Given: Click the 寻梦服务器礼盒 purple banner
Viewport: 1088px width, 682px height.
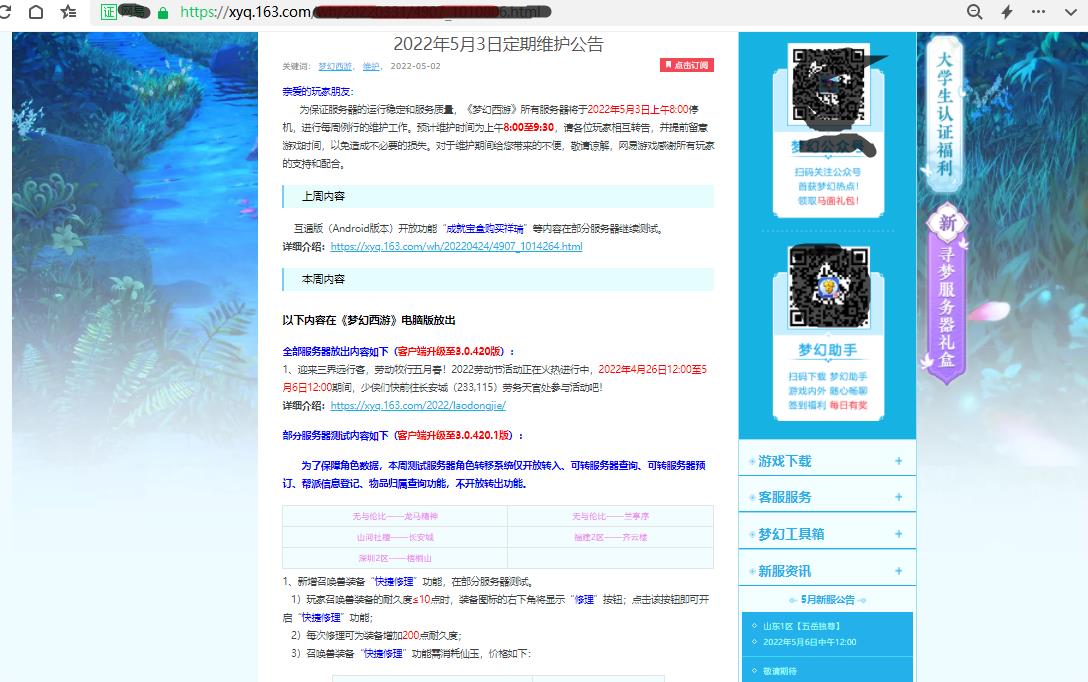Looking at the screenshot, I should [x=946, y=295].
